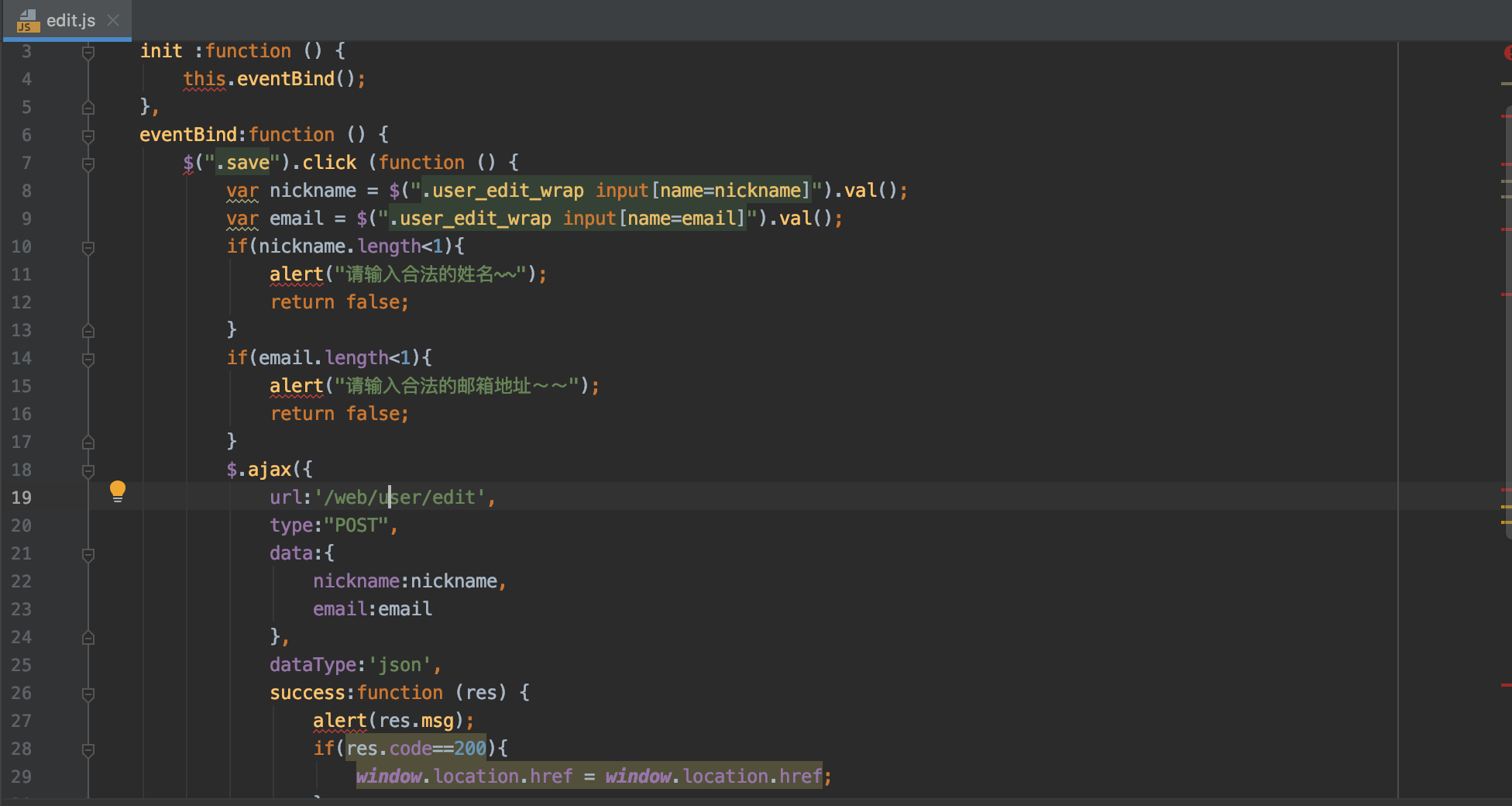Click the alert call on line 15
The height and width of the screenshot is (806, 1512).
[297, 385]
